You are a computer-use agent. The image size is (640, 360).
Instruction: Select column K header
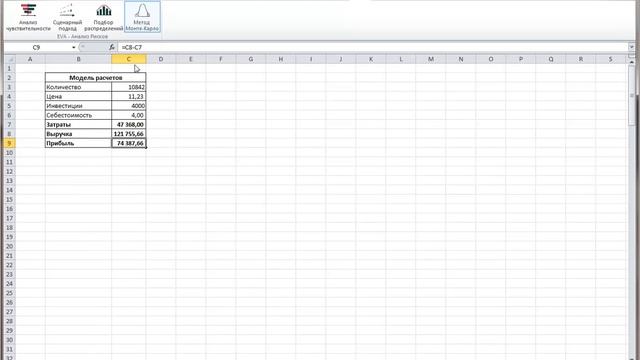click(371, 59)
